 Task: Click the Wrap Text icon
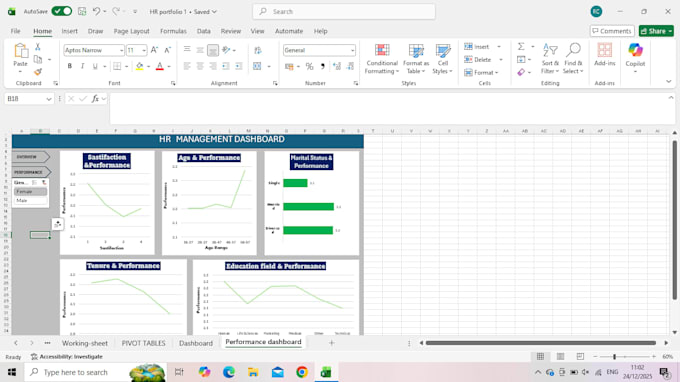pos(258,50)
